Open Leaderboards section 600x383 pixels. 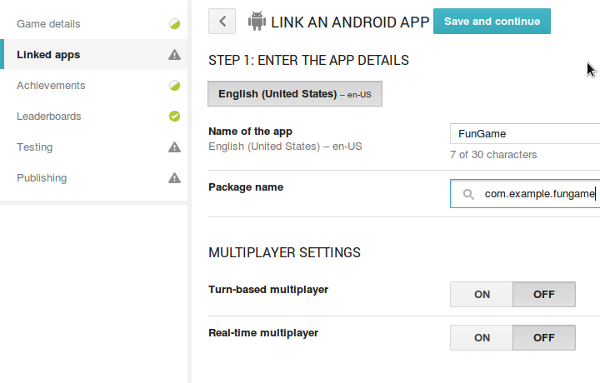coord(94,116)
